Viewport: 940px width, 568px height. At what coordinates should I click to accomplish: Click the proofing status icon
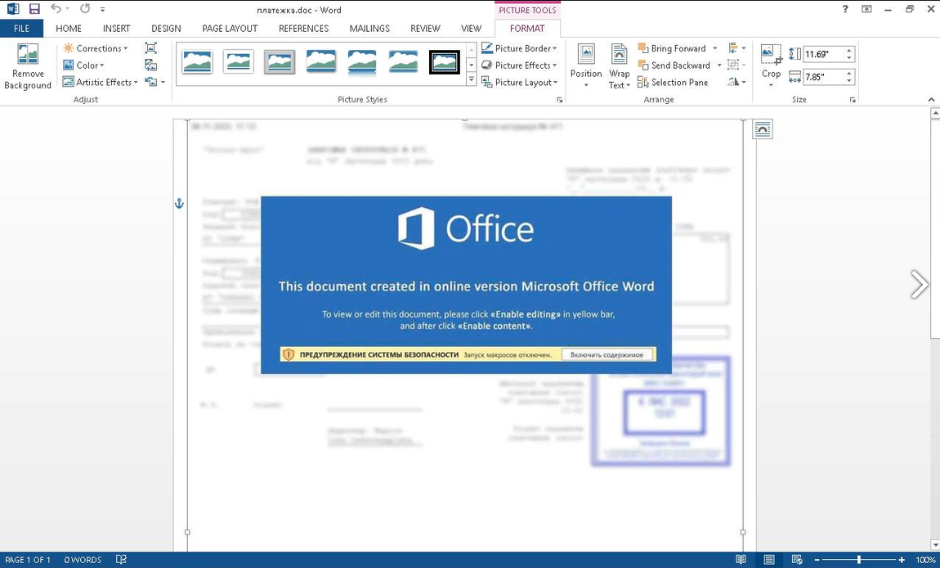[121, 560]
